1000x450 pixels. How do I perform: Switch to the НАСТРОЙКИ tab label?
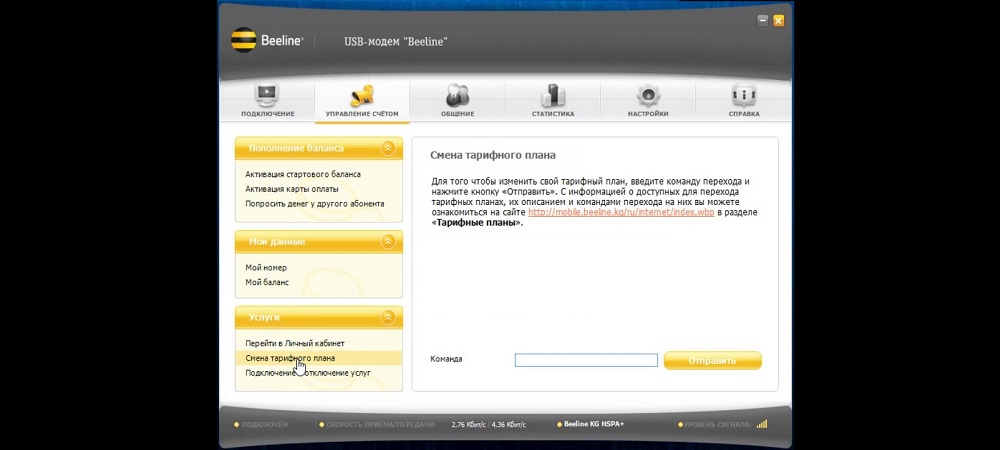point(648,114)
